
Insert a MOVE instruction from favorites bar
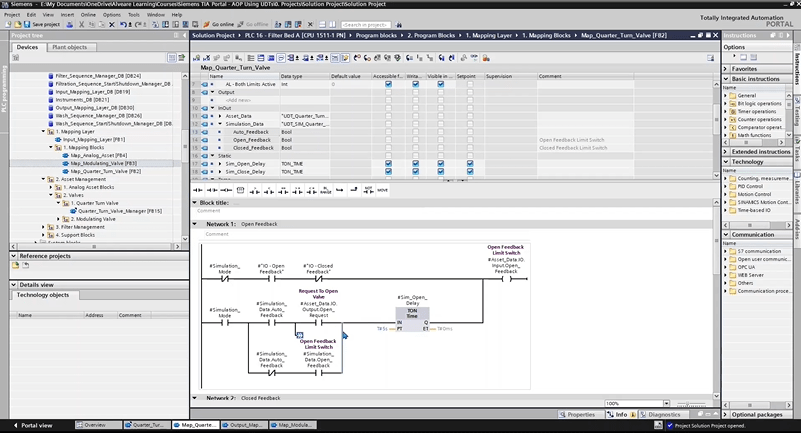pyautogui.click(x=382, y=189)
